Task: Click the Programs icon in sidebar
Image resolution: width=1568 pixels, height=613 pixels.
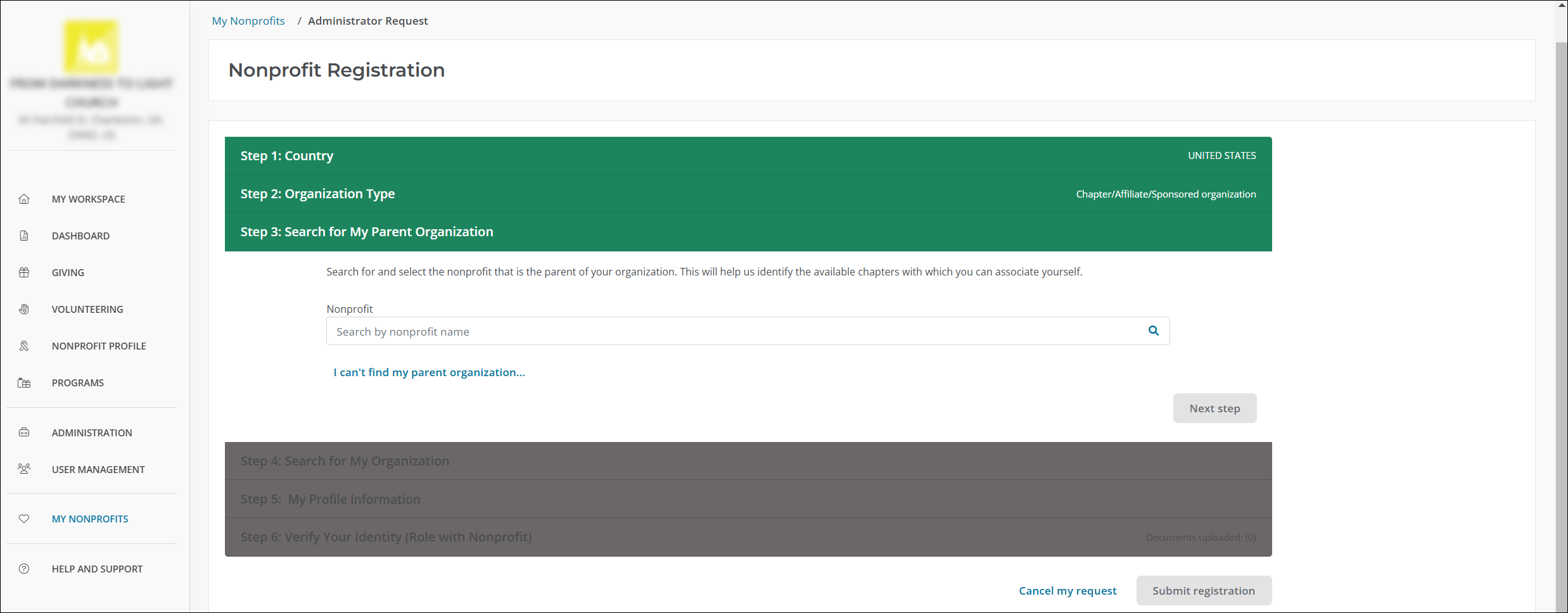Action: [x=24, y=382]
